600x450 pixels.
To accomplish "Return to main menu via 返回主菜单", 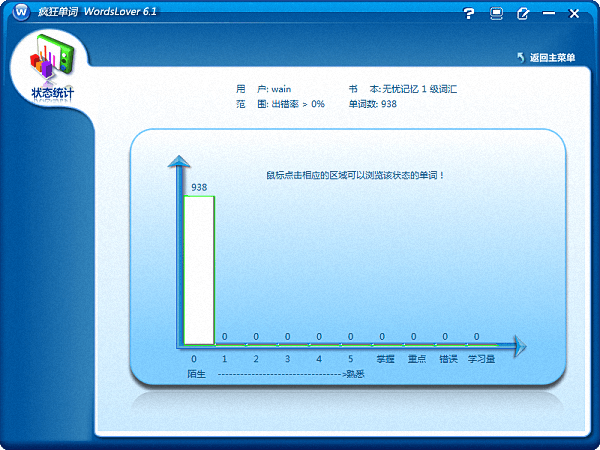I will coord(552,58).
